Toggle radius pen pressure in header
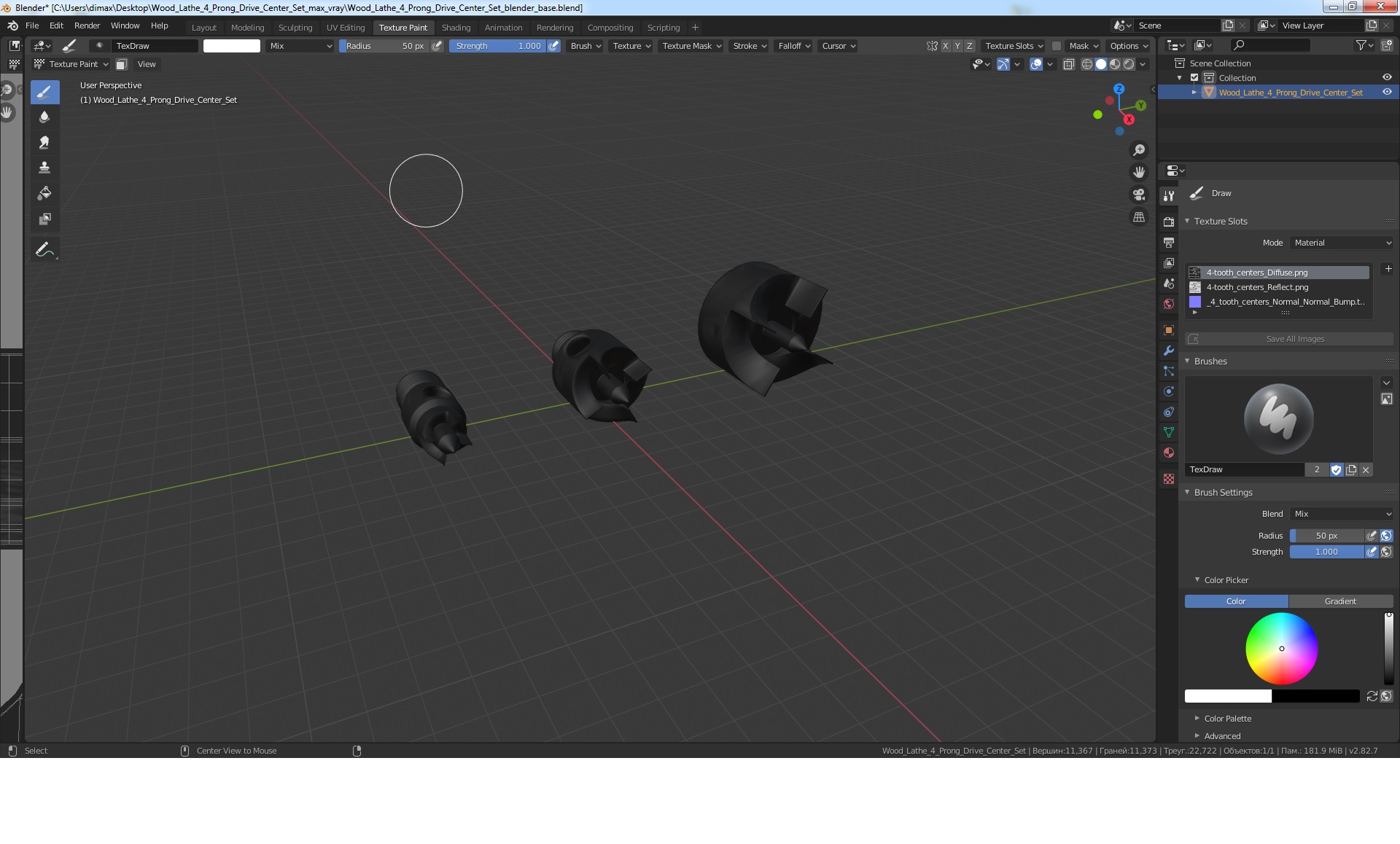Screen dimensions: 1400x844 (437, 46)
